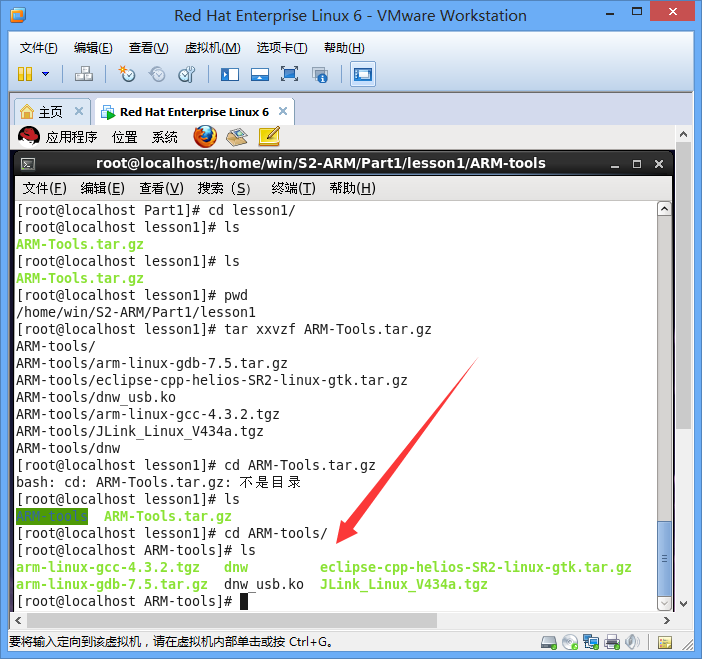Open terminal 查看(V) menu
The image size is (702, 659).
click(161, 188)
